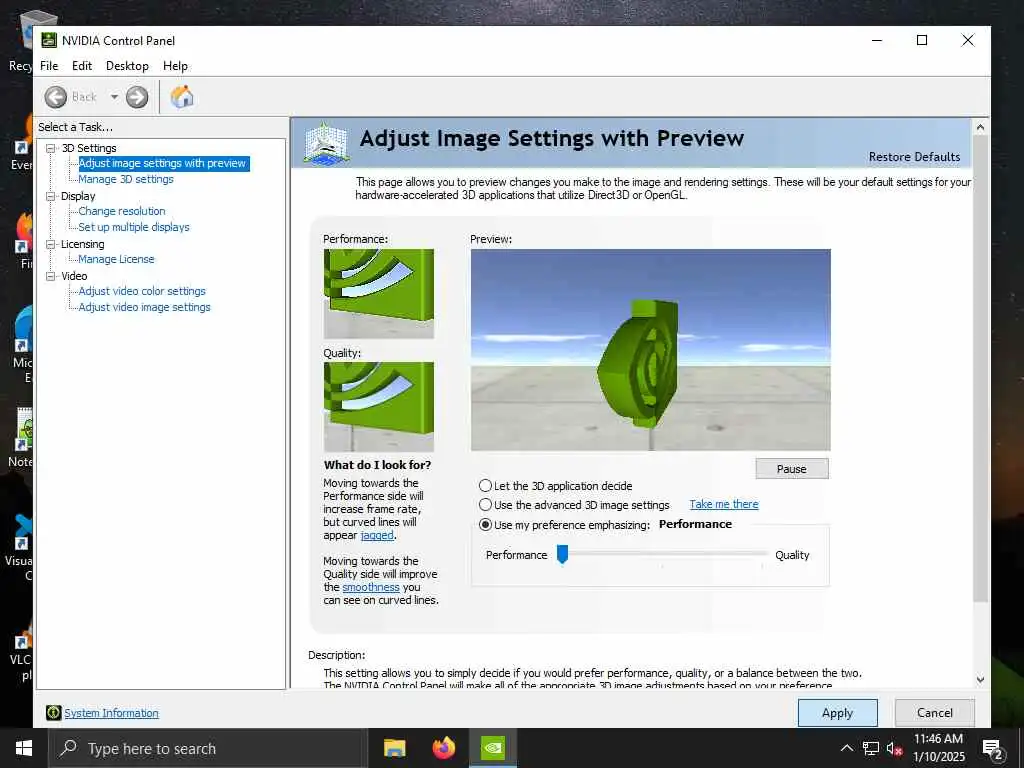Show hidden system tray icons
The width and height of the screenshot is (1024, 768).
(x=846, y=748)
